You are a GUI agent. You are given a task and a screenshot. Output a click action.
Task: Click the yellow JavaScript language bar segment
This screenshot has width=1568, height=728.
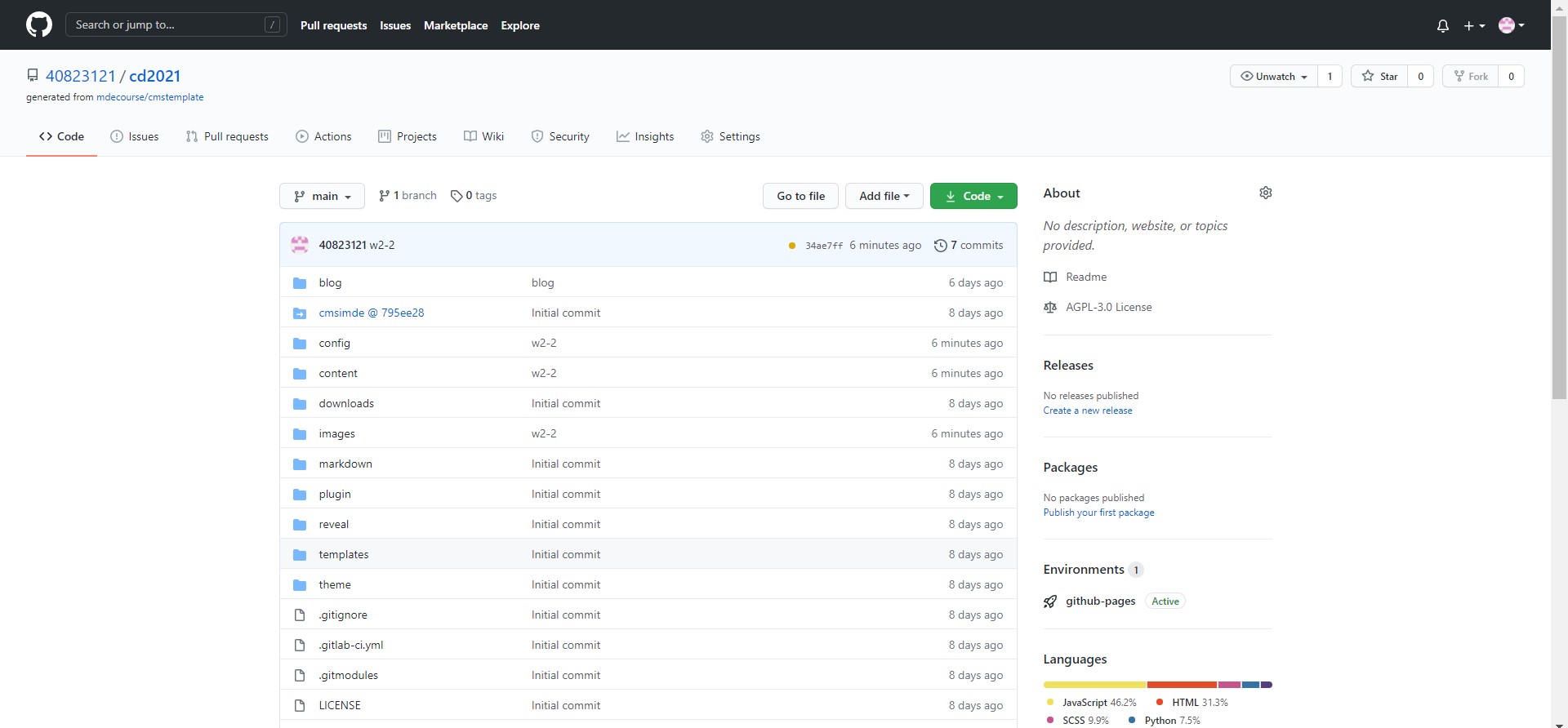1095,685
